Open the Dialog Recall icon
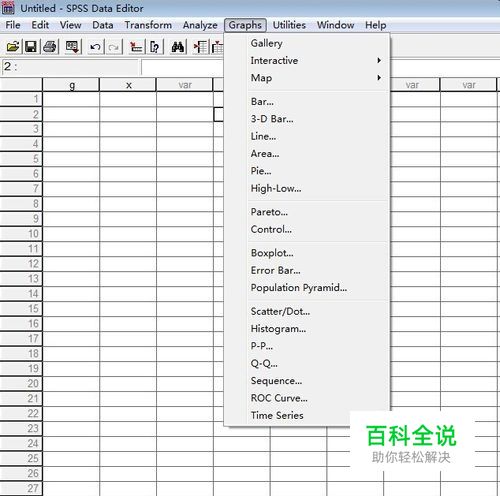 [x=72, y=46]
